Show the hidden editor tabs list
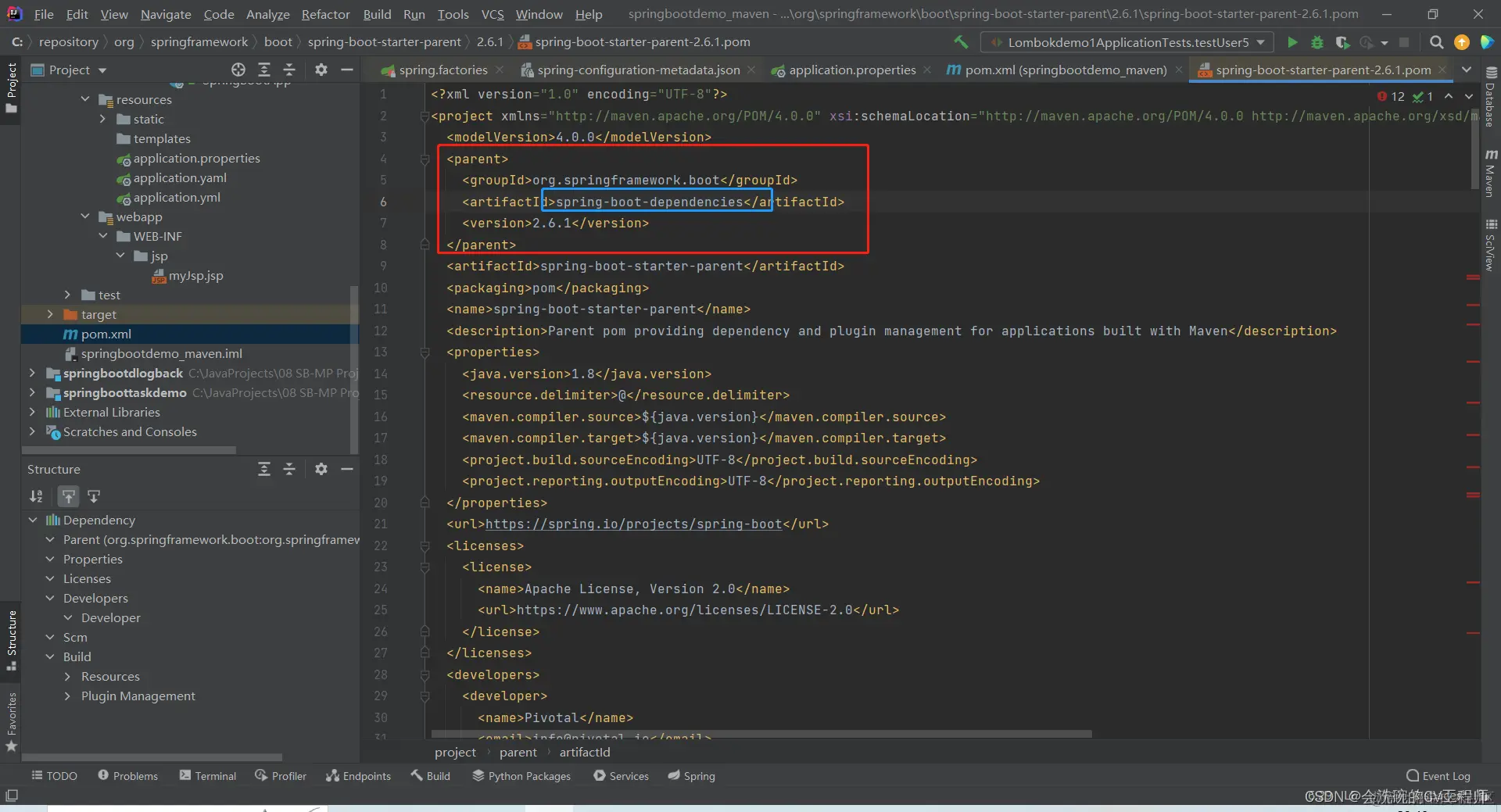The image size is (1501, 812). (1467, 70)
